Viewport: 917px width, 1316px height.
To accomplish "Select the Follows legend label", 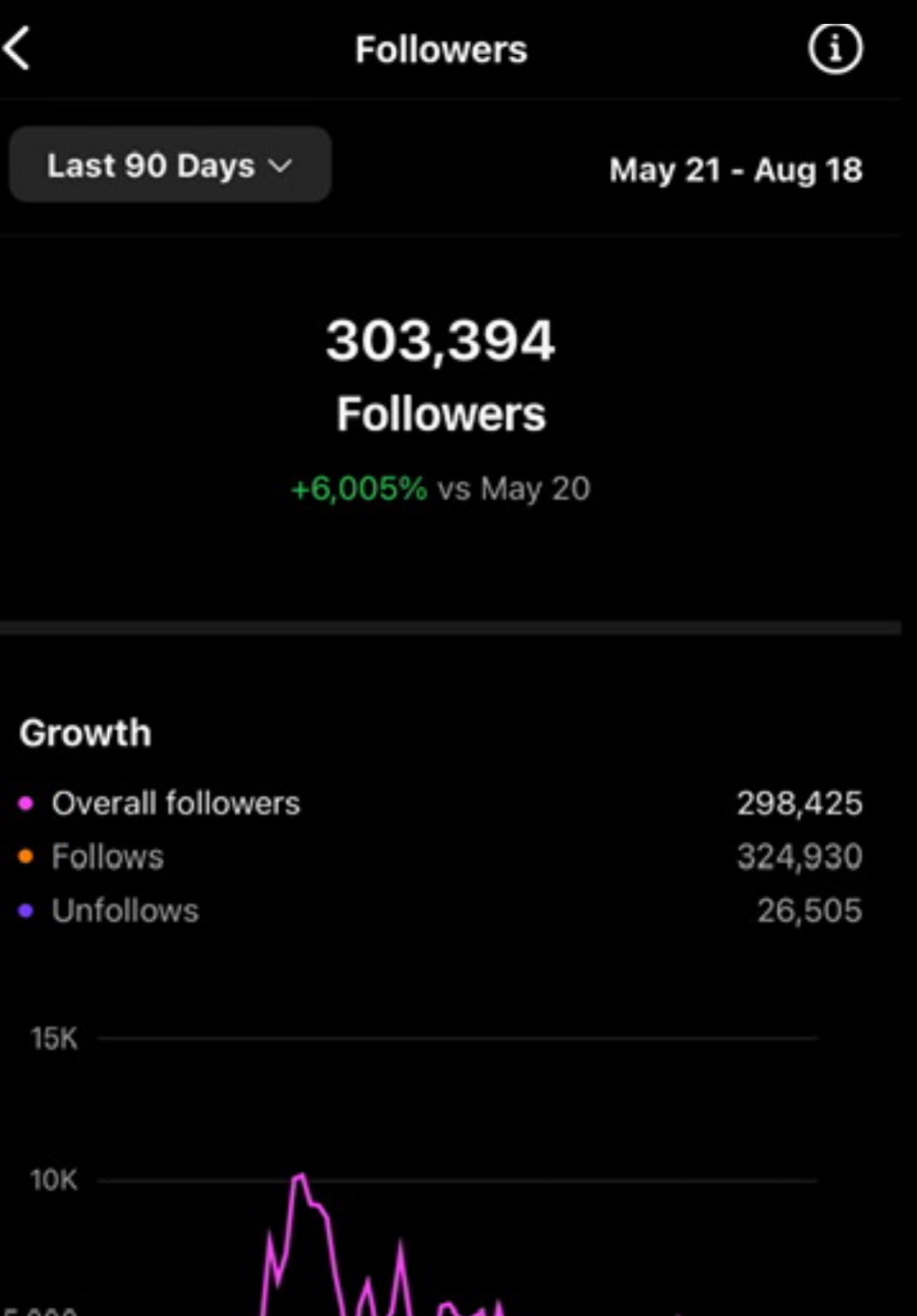I will click(x=107, y=857).
